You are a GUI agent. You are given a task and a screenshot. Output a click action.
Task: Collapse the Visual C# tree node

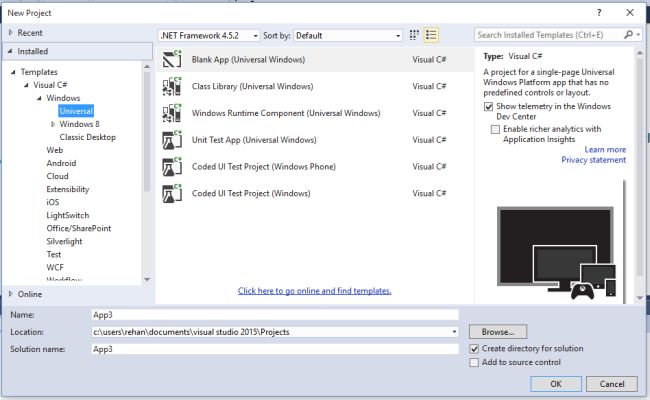pyautogui.click(x=26, y=85)
